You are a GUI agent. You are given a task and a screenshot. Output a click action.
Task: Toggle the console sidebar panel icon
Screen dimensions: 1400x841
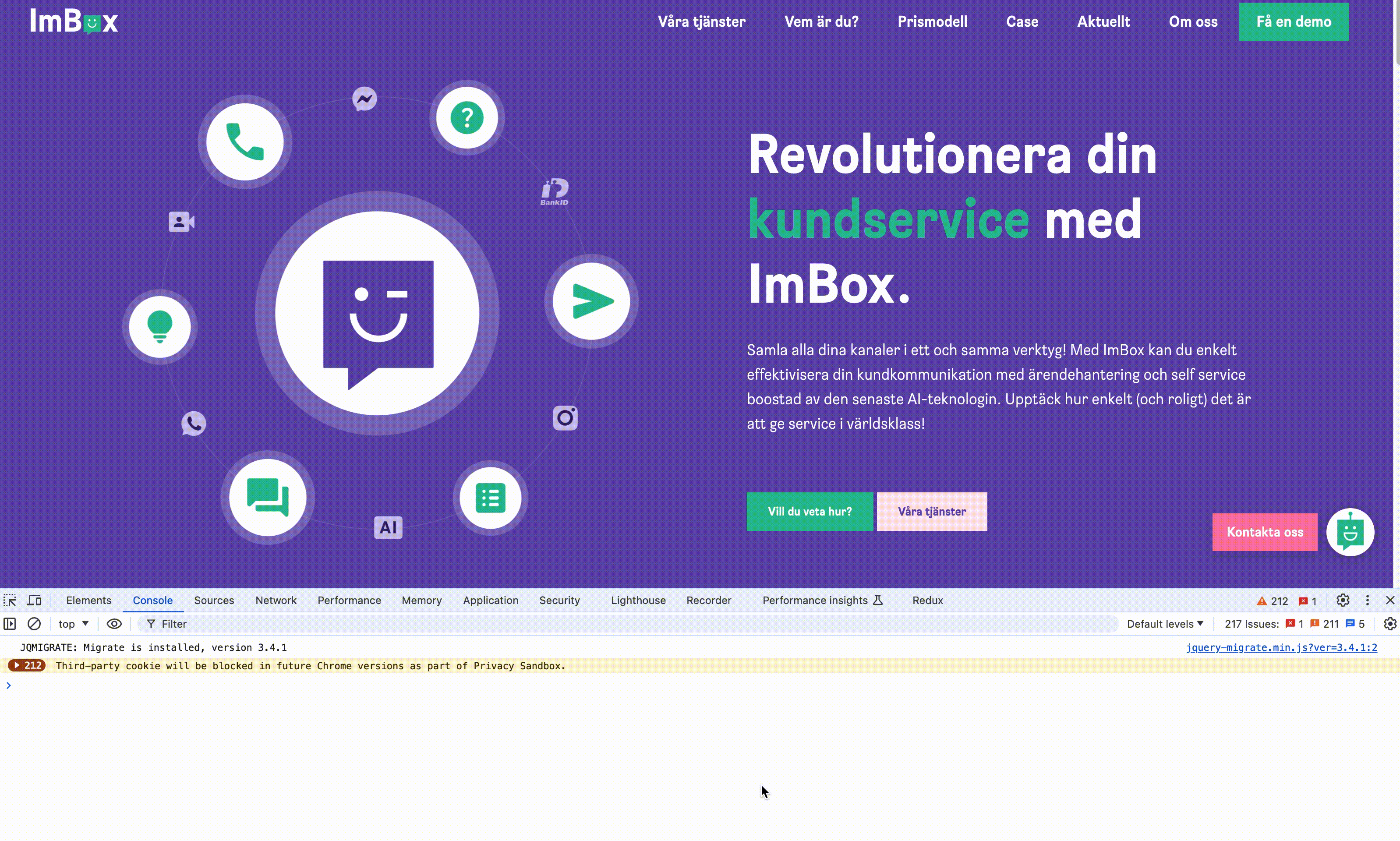[x=10, y=624]
